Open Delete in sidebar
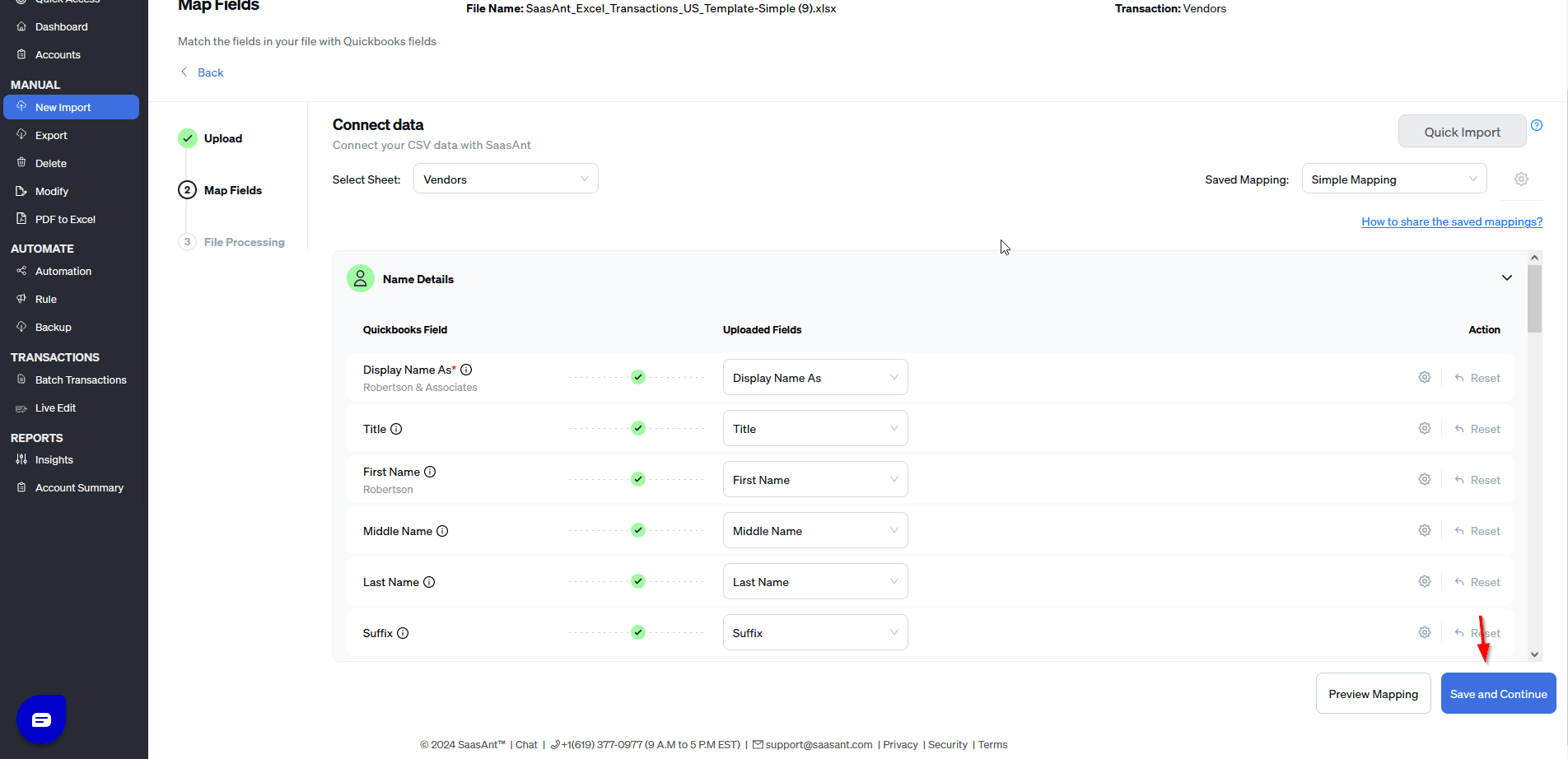The image size is (1568, 759). 51,163
